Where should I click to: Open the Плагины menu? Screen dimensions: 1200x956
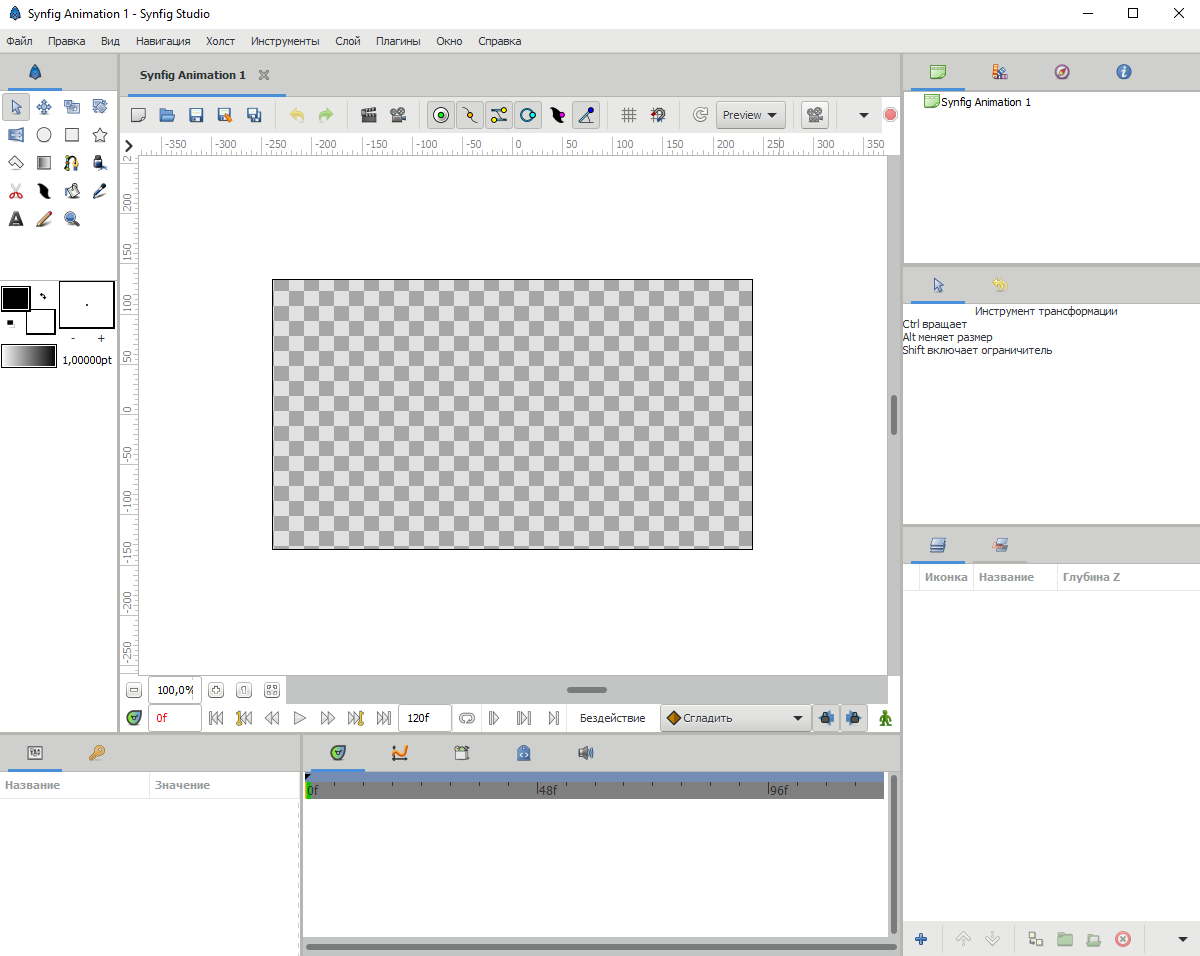397,41
